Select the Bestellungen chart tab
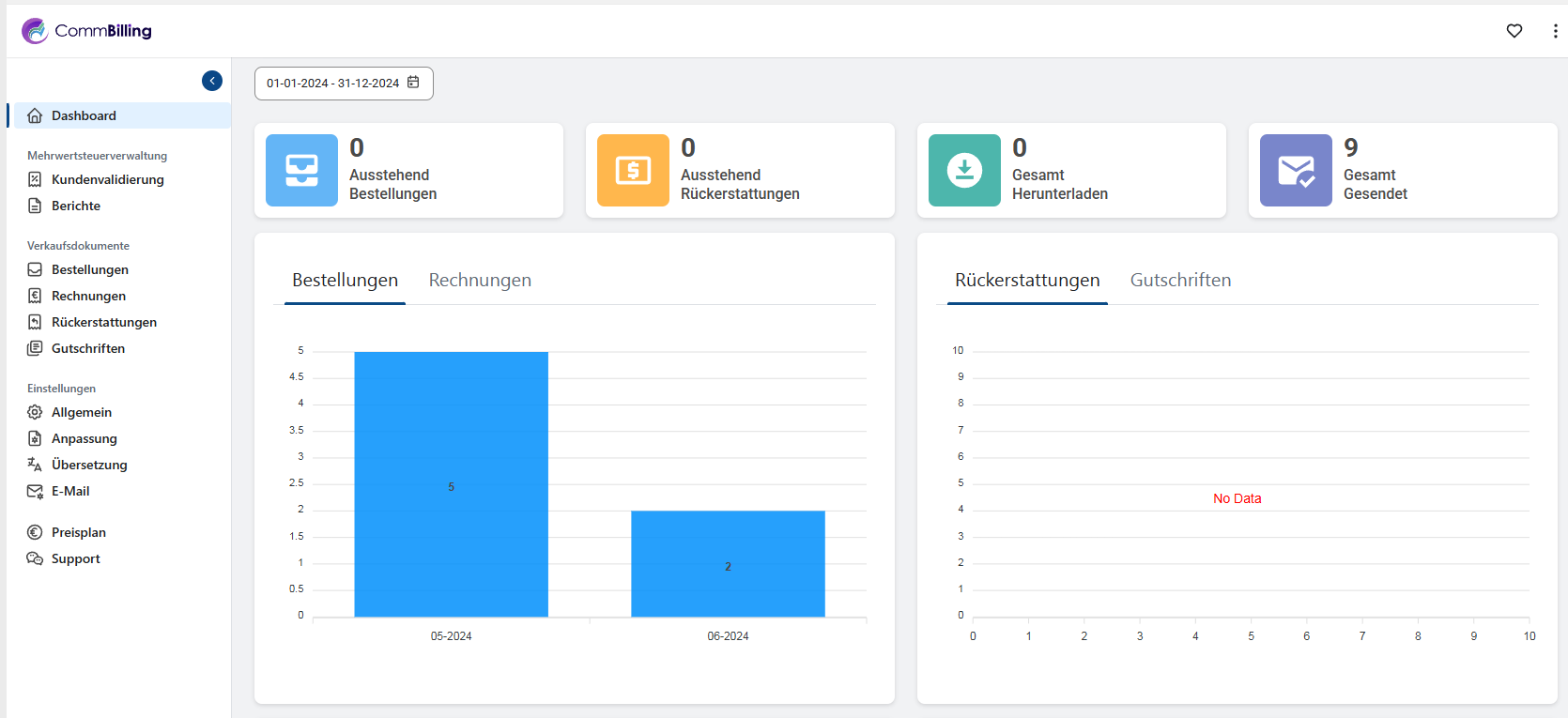This screenshot has height=718, width=1568. [345, 281]
